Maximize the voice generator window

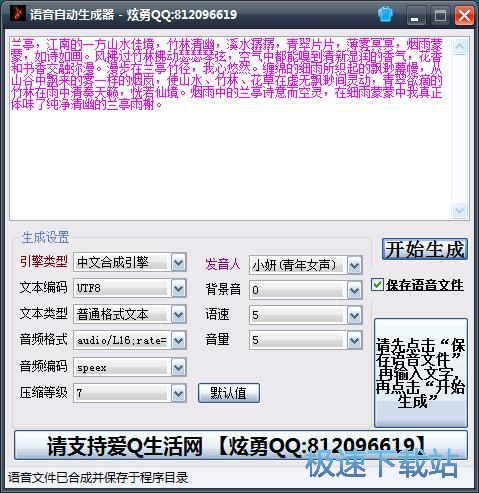click(440, 16)
